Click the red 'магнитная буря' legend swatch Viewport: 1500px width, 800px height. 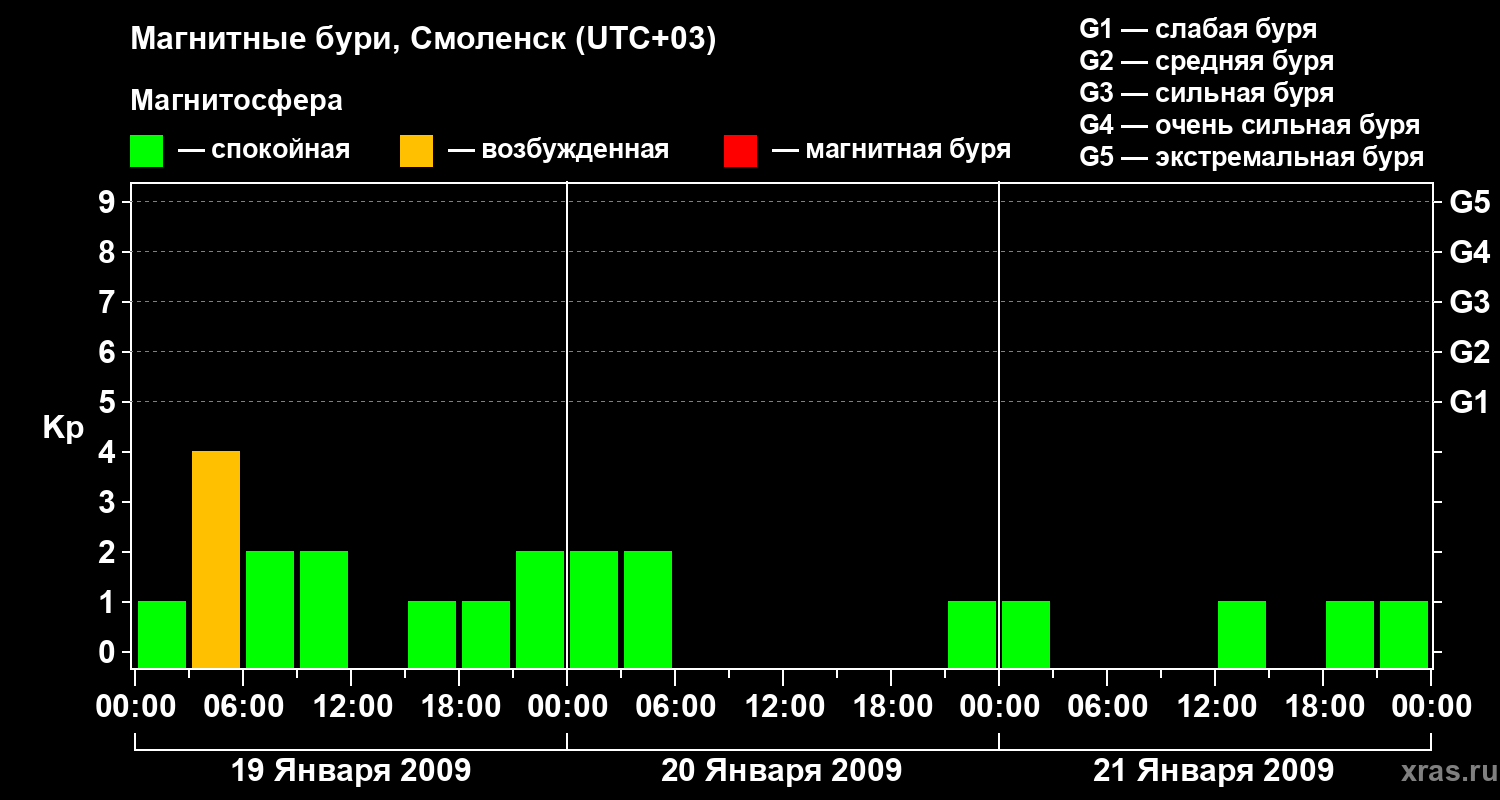[740, 150]
